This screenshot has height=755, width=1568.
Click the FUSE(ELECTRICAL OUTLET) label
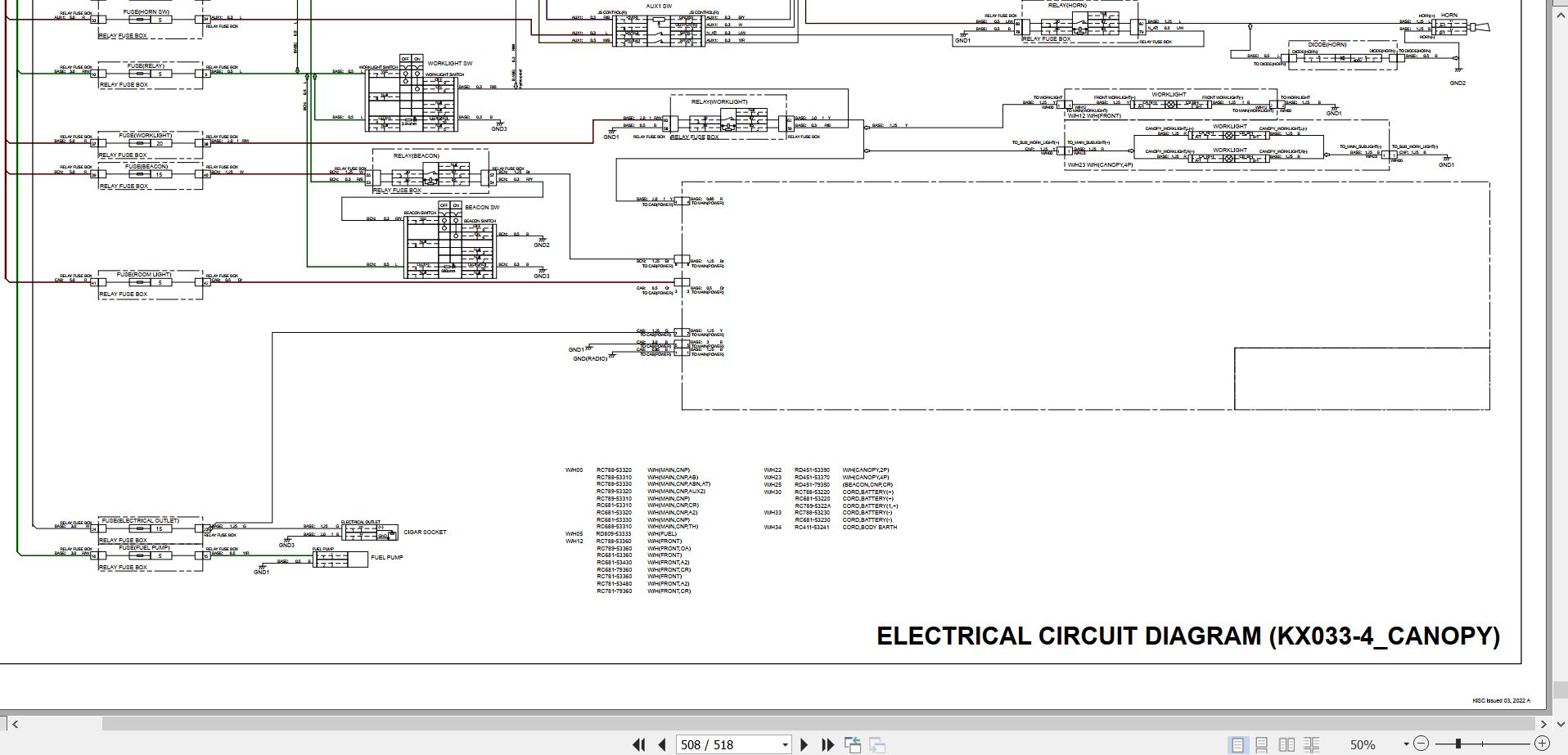(x=140, y=520)
